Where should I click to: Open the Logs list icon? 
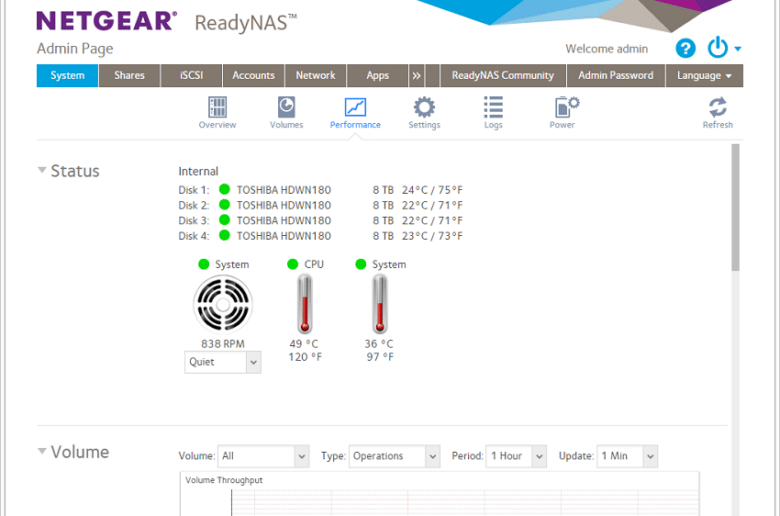click(x=493, y=112)
